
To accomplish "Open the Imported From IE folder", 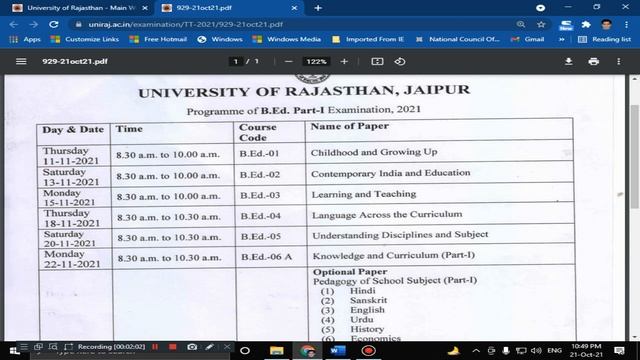I will 368,39.
